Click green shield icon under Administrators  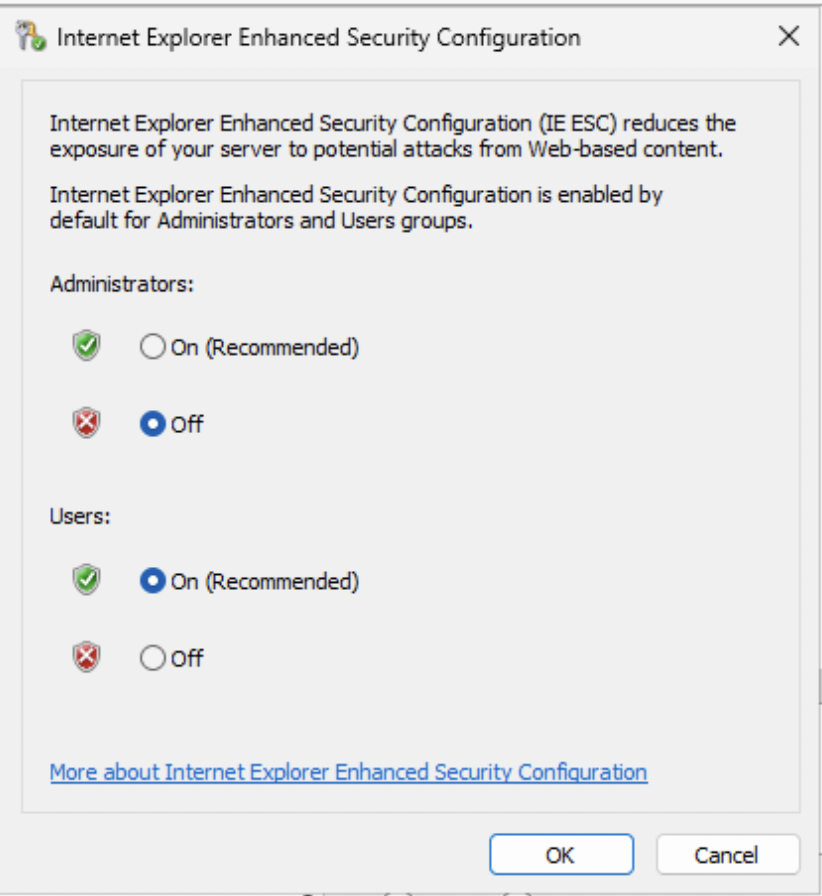(x=87, y=347)
